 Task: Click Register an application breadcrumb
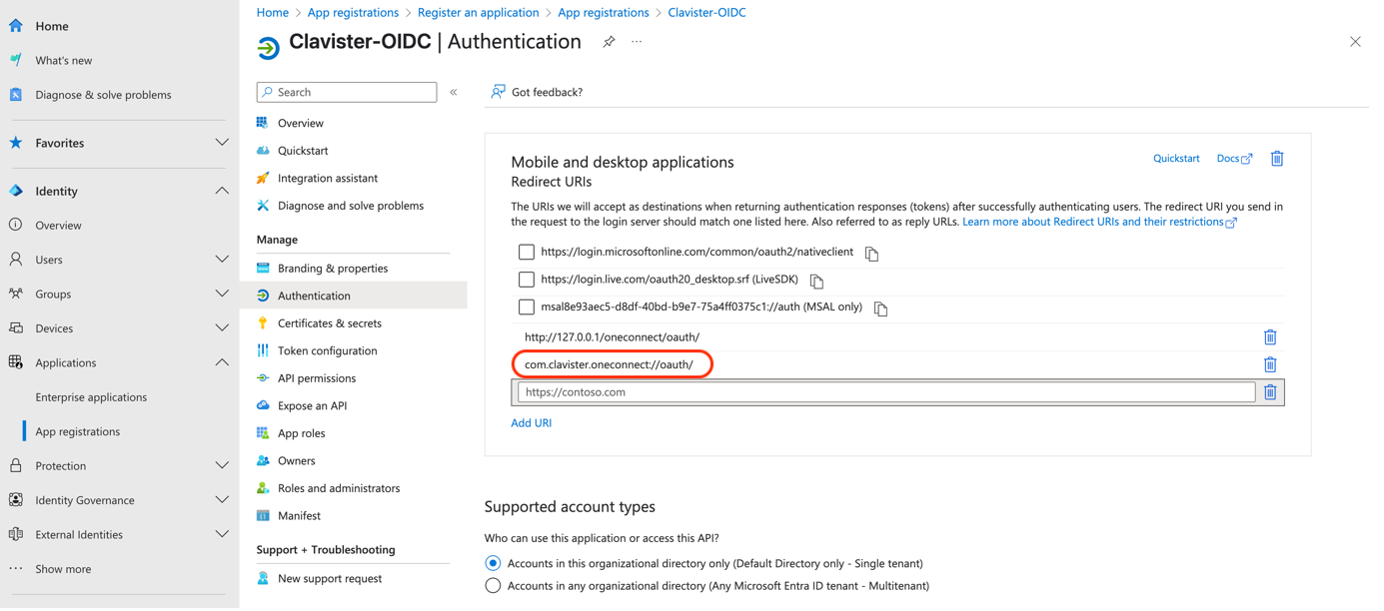pos(478,13)
